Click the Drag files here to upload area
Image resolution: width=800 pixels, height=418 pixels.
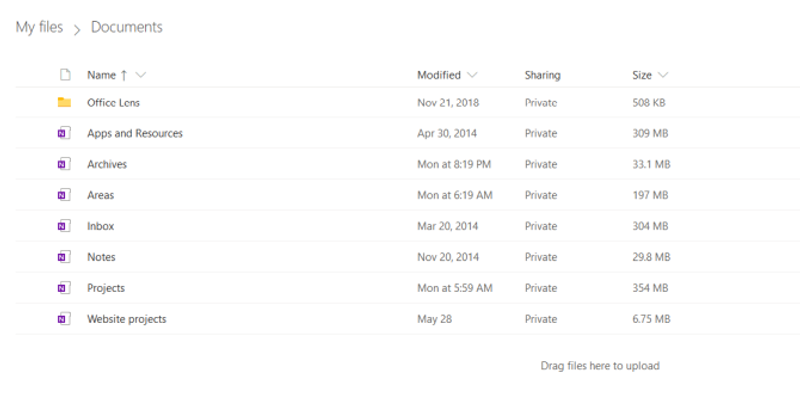(600, 365)
